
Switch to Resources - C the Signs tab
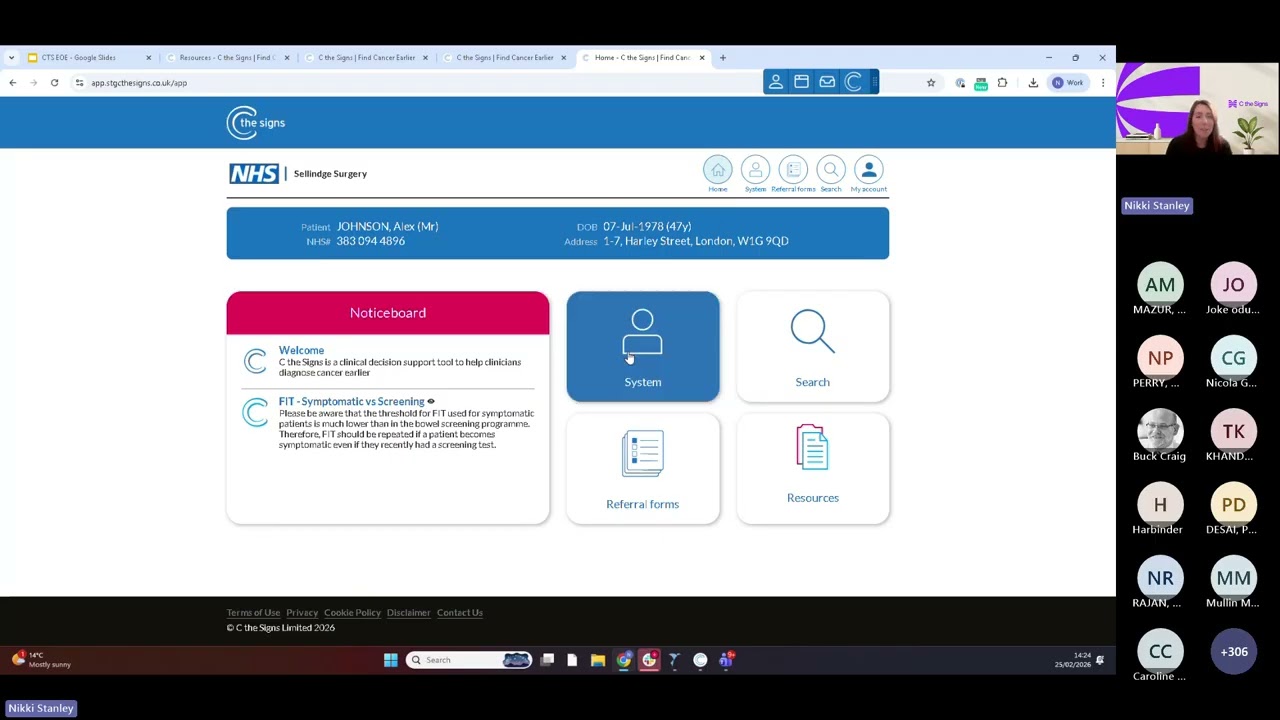[x=226, y=57]
